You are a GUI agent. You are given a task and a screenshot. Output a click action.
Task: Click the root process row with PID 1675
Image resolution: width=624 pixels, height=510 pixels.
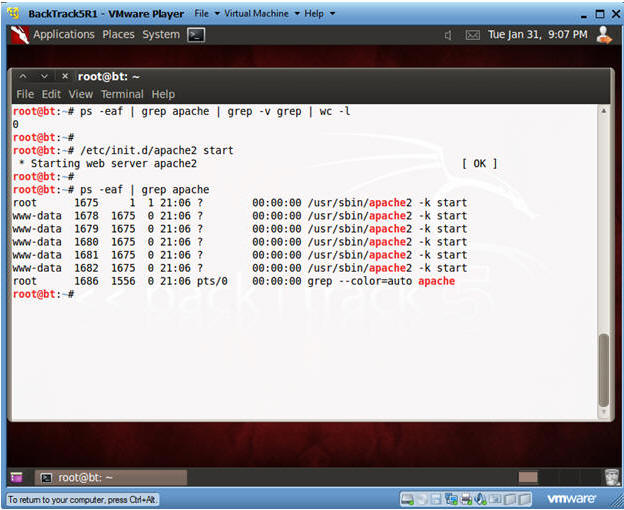(x=240, y=202)
